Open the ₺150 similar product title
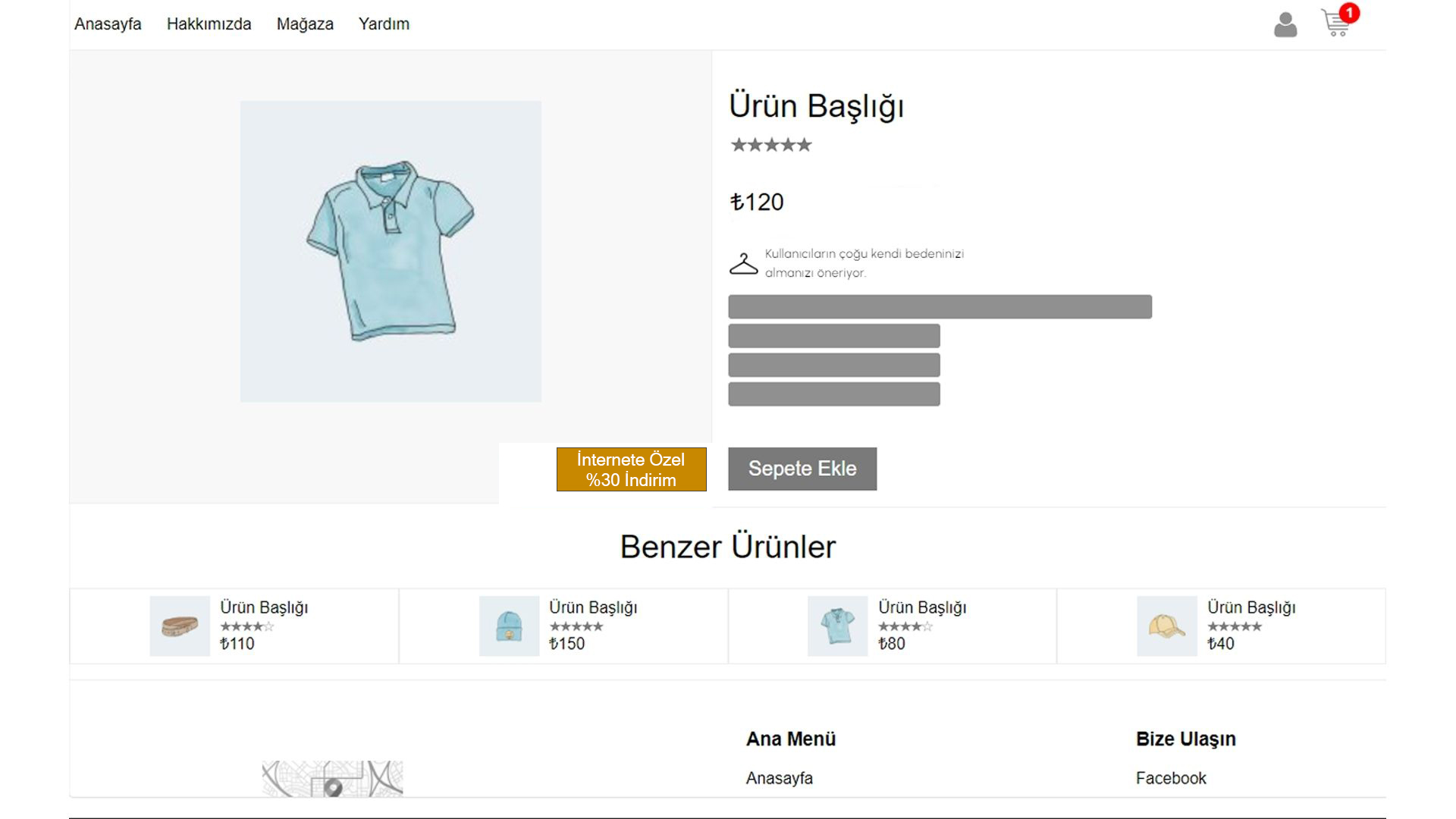1456x819 pixels. pos(593,607)
